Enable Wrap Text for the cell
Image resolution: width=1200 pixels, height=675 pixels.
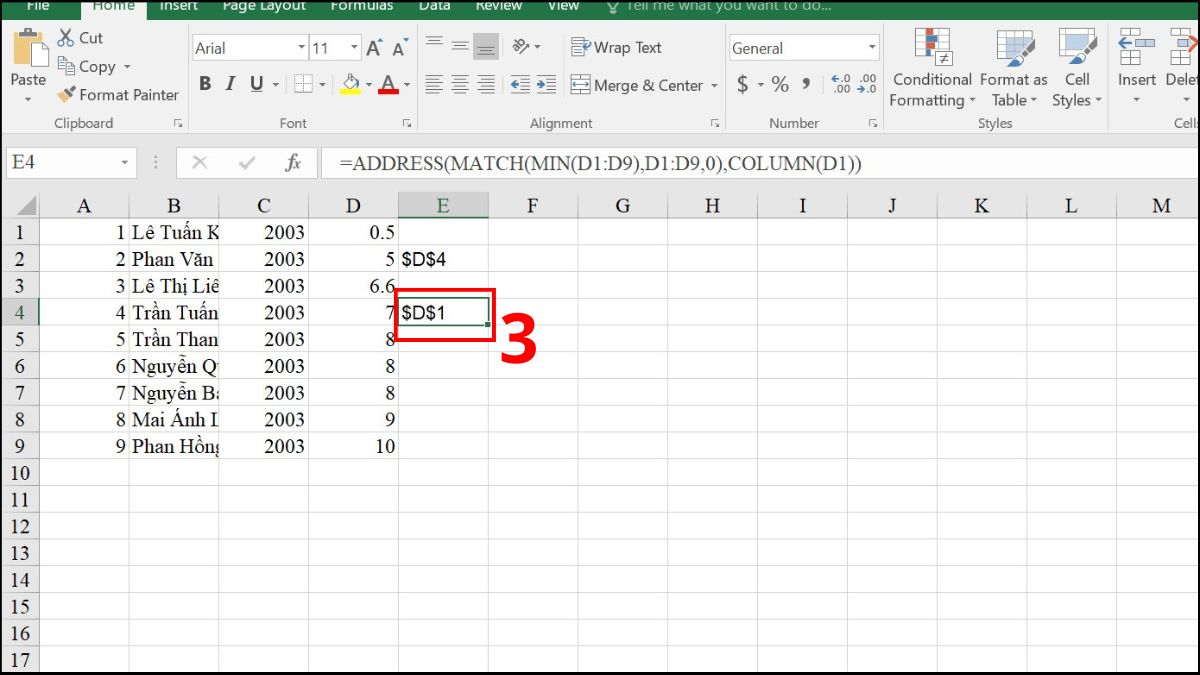(x=617, y=47)
